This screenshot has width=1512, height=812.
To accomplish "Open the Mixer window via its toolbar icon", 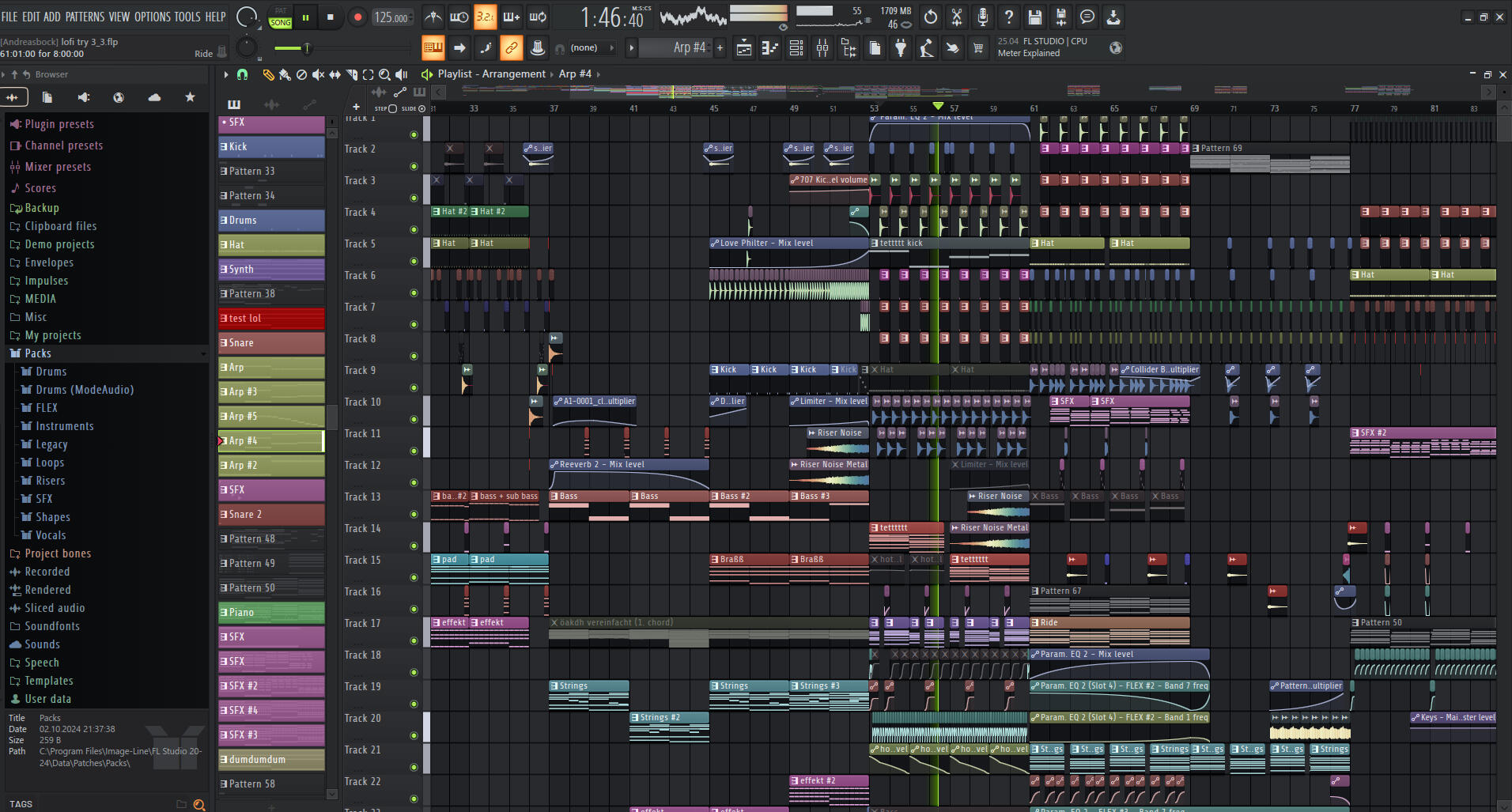I will (x=822, y=48).
